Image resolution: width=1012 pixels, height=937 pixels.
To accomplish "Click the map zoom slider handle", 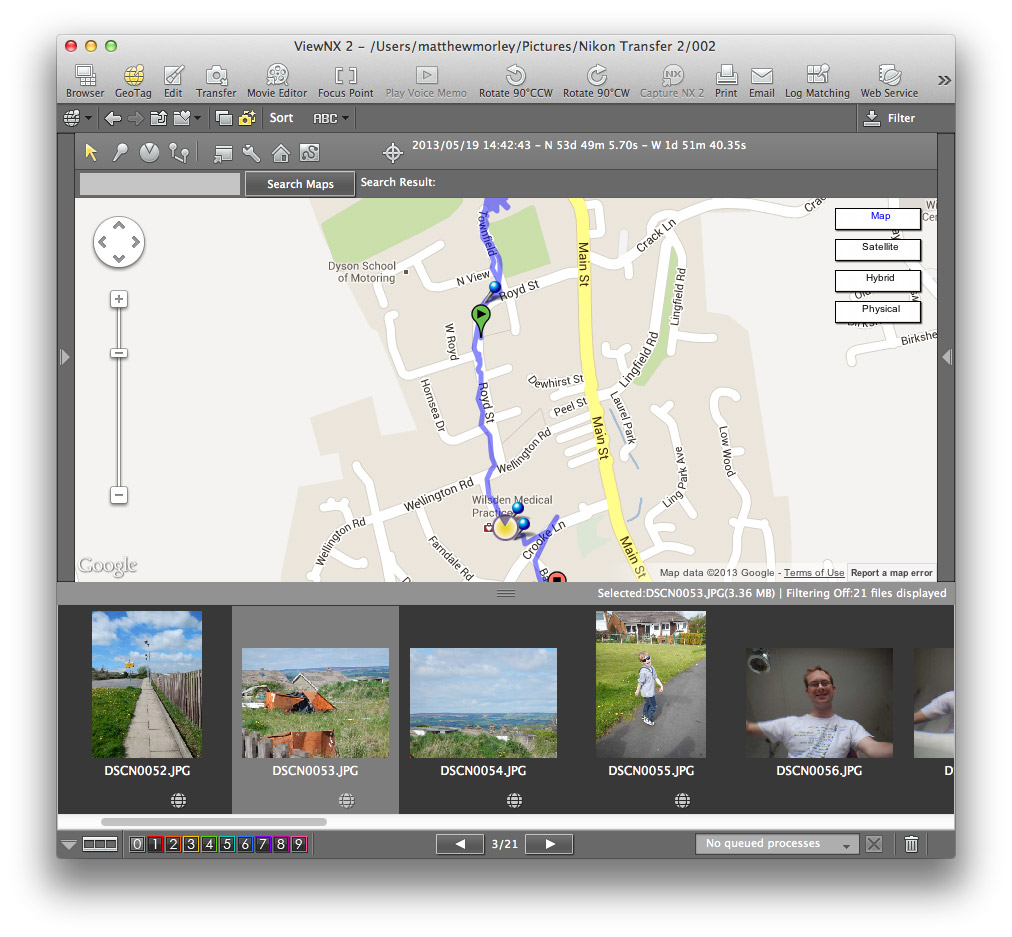I will tap(119, 353).
